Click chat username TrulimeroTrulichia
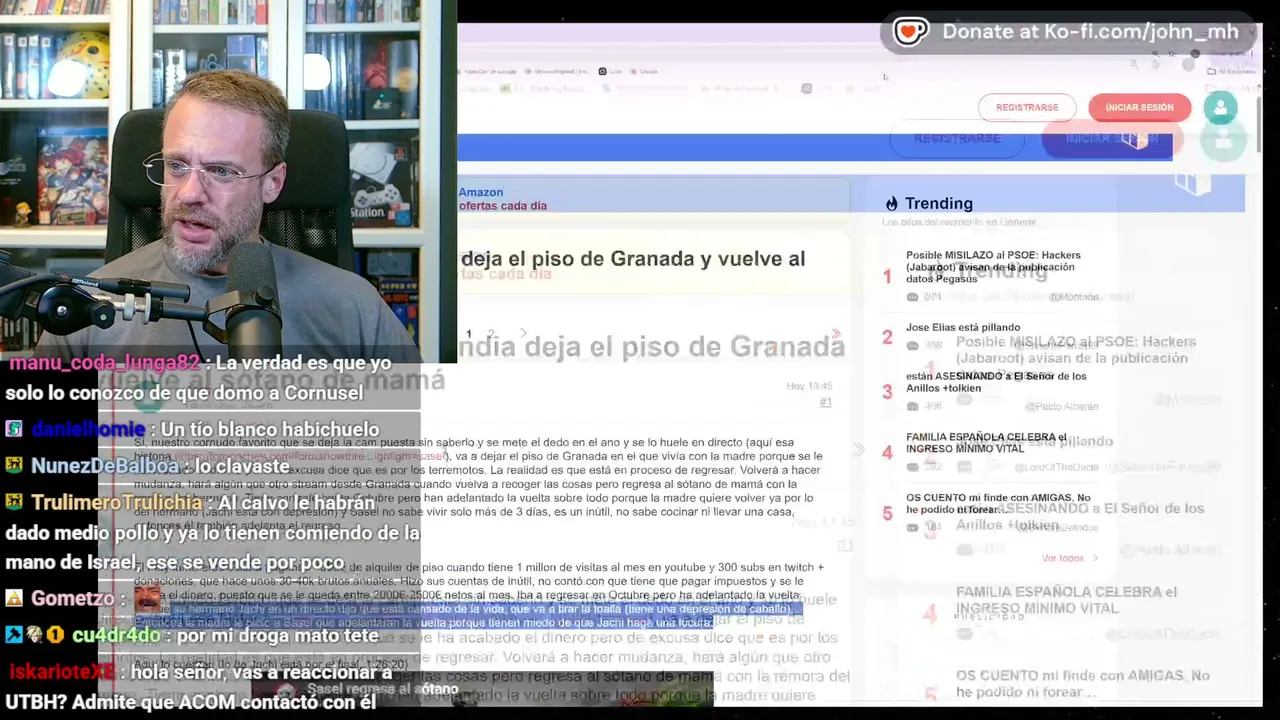 coord(116,503)
